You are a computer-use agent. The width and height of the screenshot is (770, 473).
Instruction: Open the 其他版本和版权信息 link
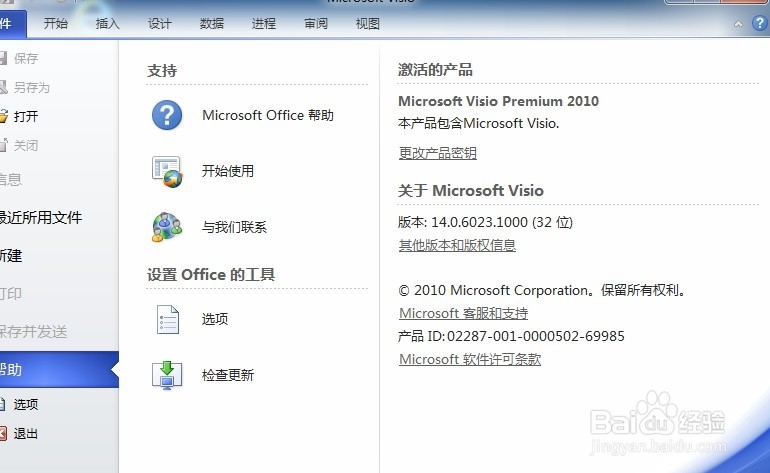coord(457,245)
